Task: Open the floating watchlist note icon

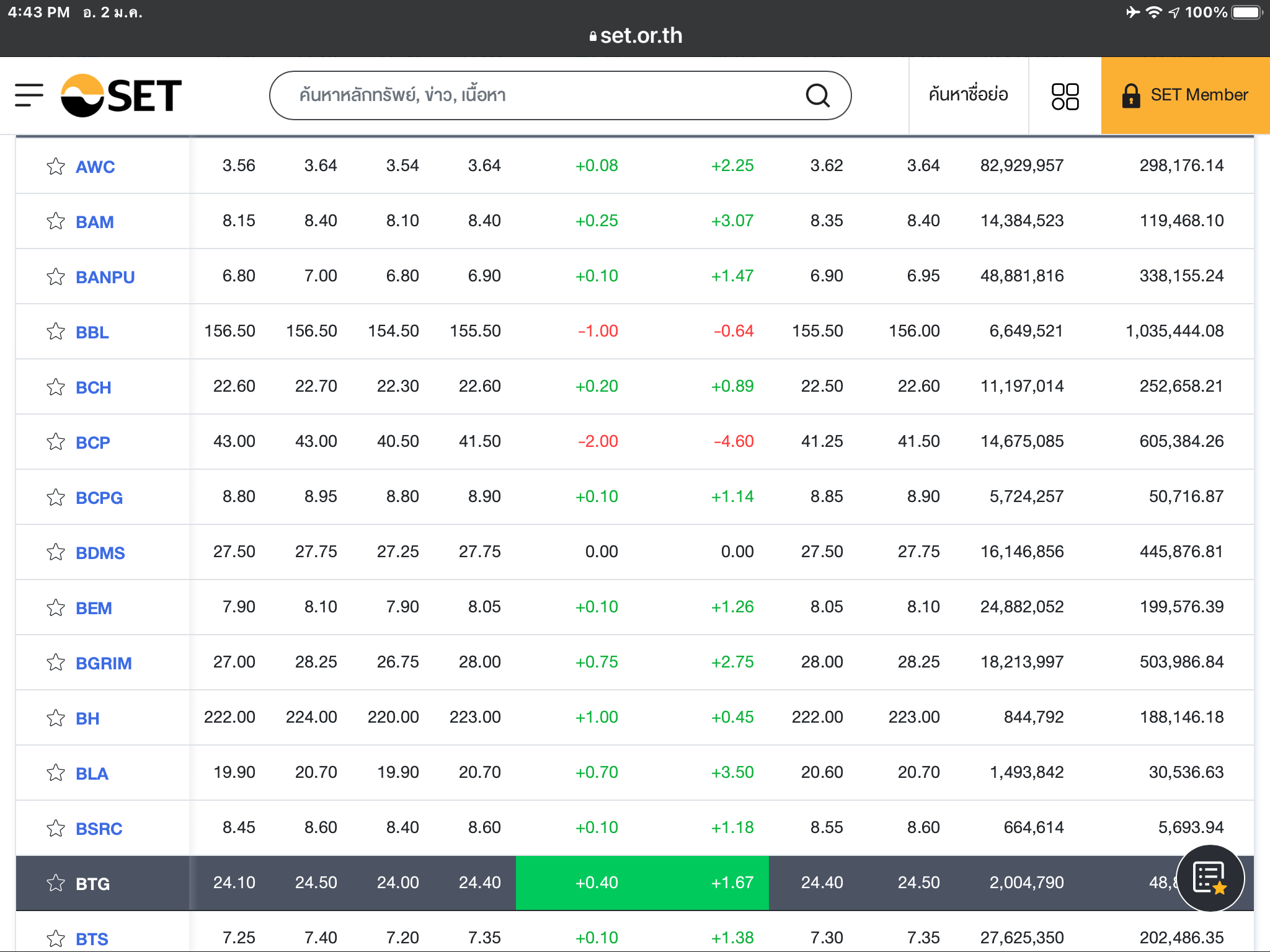Action: (1210, 878)
